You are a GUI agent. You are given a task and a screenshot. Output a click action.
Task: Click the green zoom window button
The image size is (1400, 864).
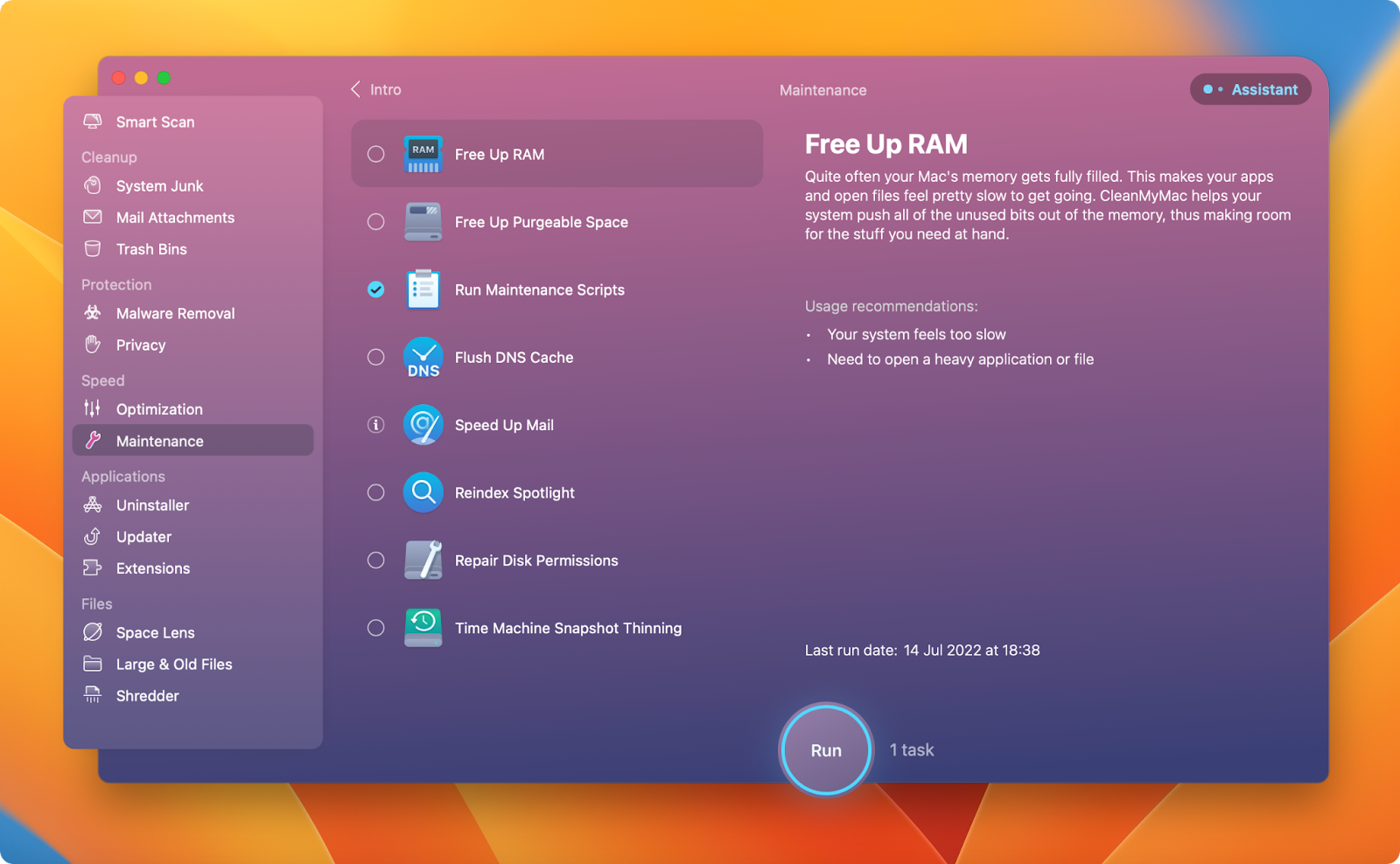(164, 78)
